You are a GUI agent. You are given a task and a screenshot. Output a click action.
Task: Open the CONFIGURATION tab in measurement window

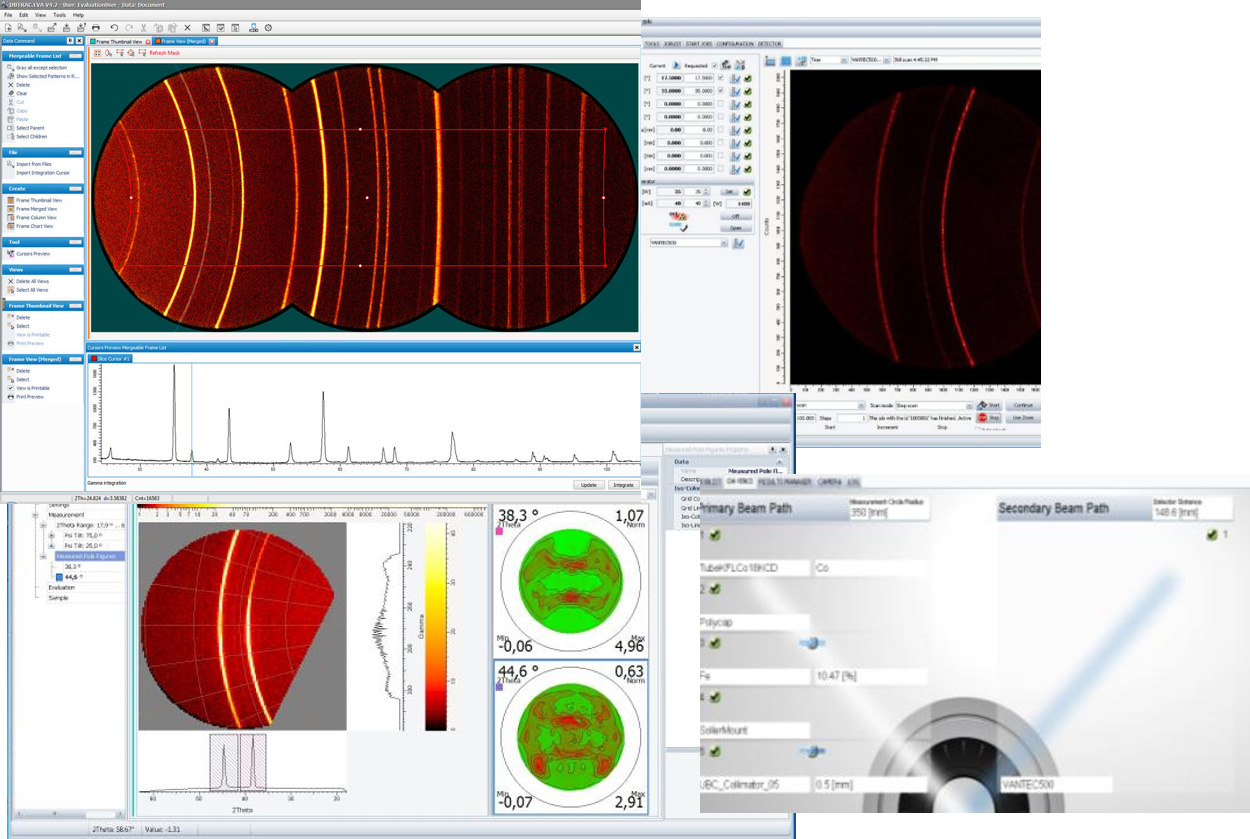[735, 44]
